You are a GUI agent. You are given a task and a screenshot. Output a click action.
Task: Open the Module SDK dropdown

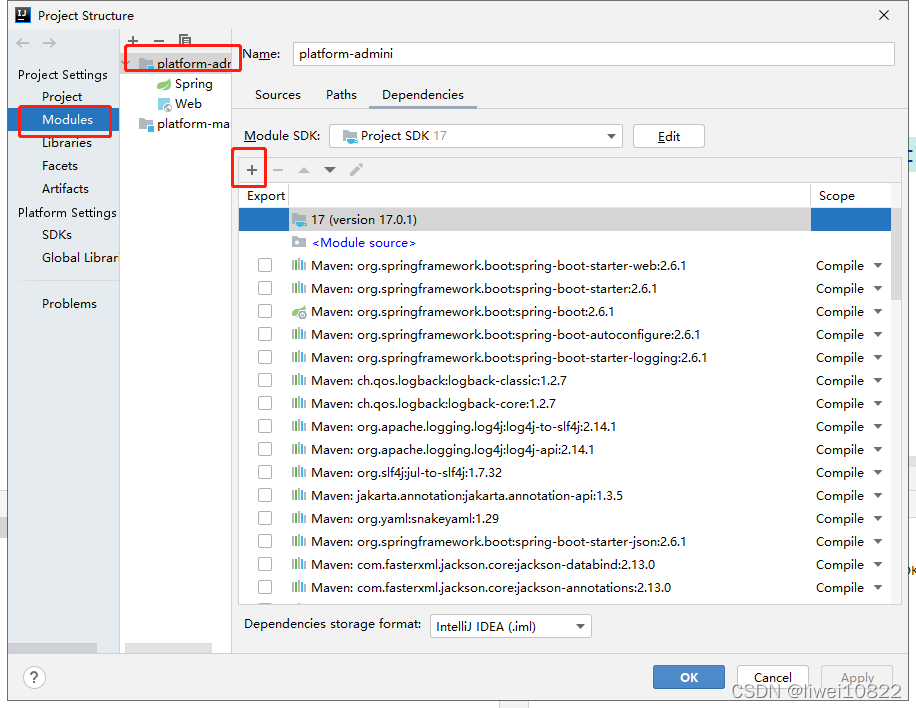coord(476,136)
